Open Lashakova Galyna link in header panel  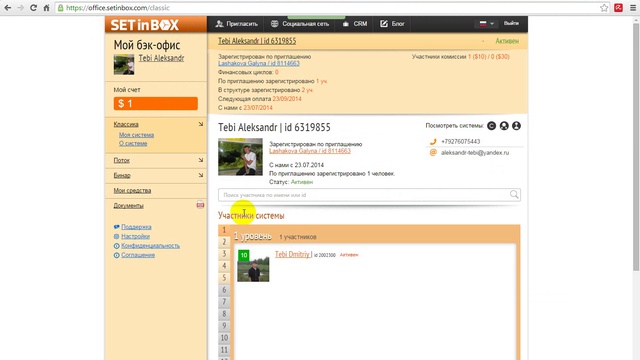click(x=259, y=63)
